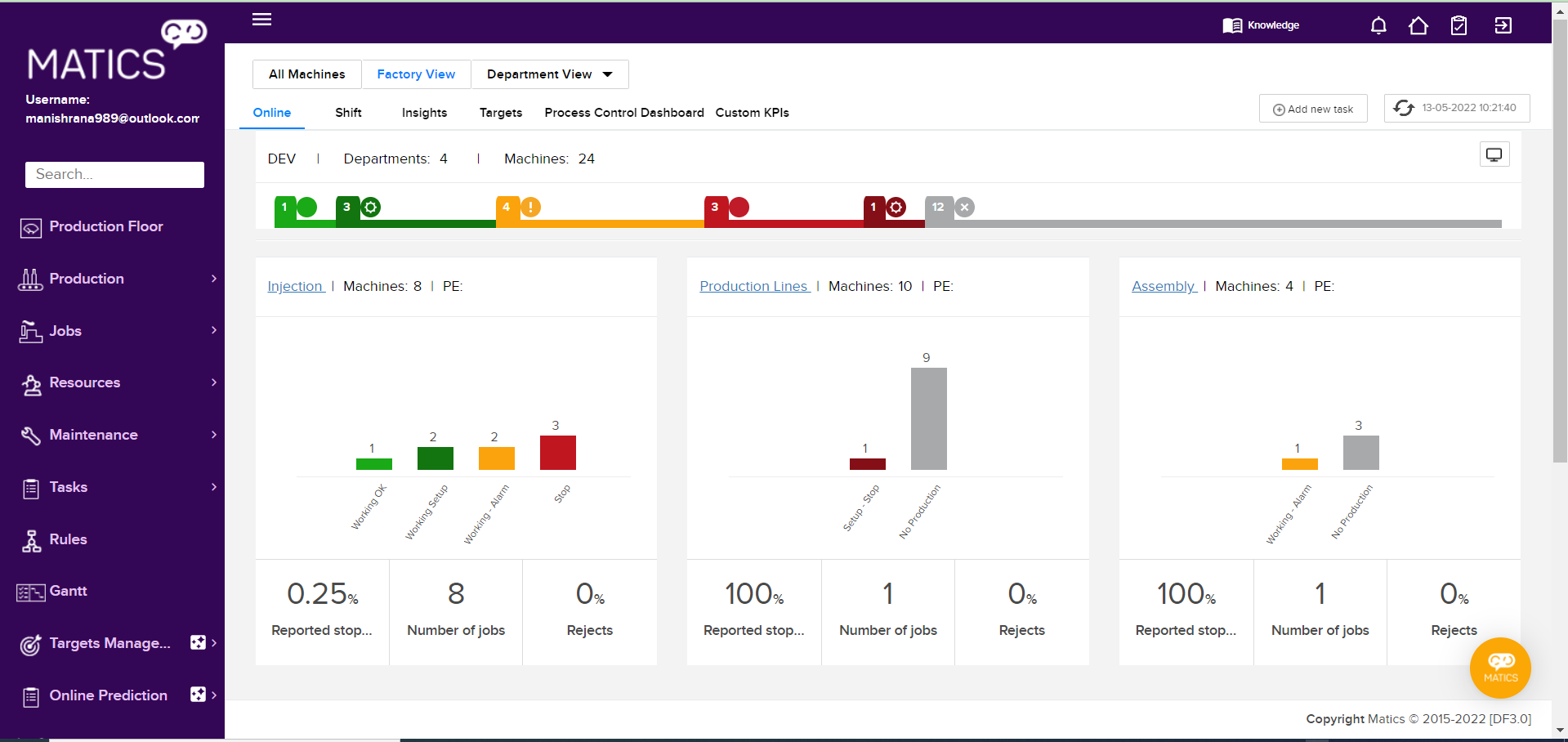Open the Knowledge book icon
Viewport: 1568px width, 742px height.
[x=1232, y=26]
